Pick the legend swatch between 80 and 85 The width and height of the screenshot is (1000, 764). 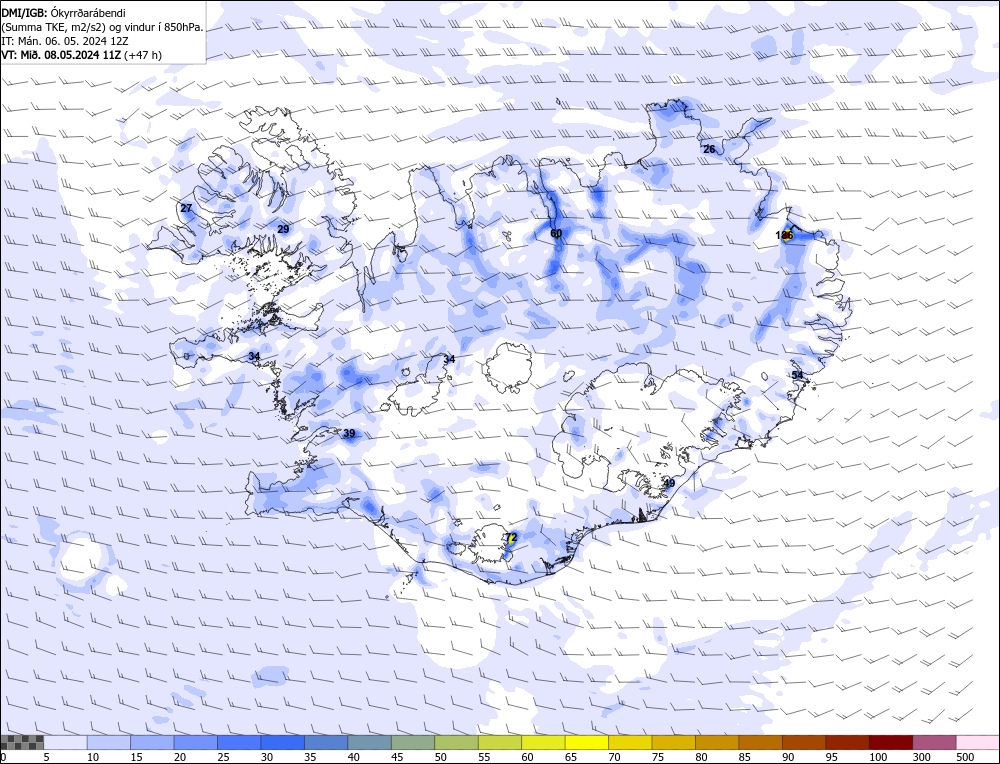(x=717, y=742)
